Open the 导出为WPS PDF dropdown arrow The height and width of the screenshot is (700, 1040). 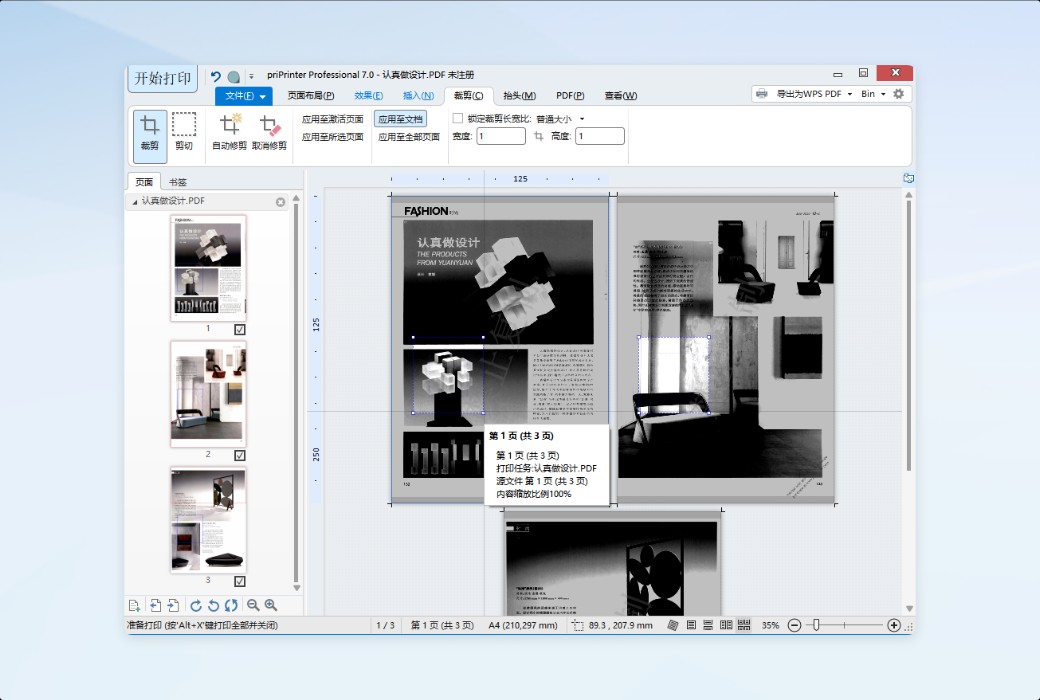pyautogui.click(x=850, y=94)
